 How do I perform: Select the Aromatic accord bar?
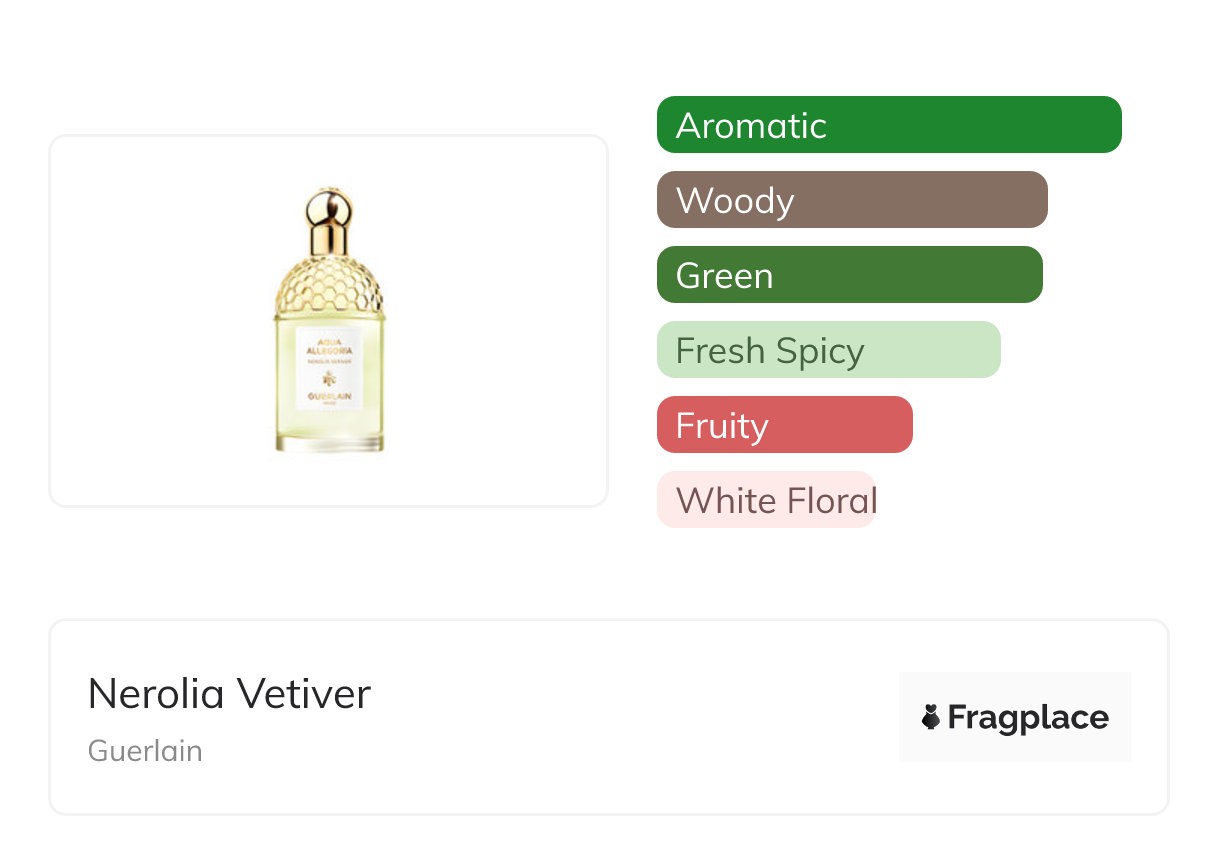pyautogui.click(x=888, y=125)
